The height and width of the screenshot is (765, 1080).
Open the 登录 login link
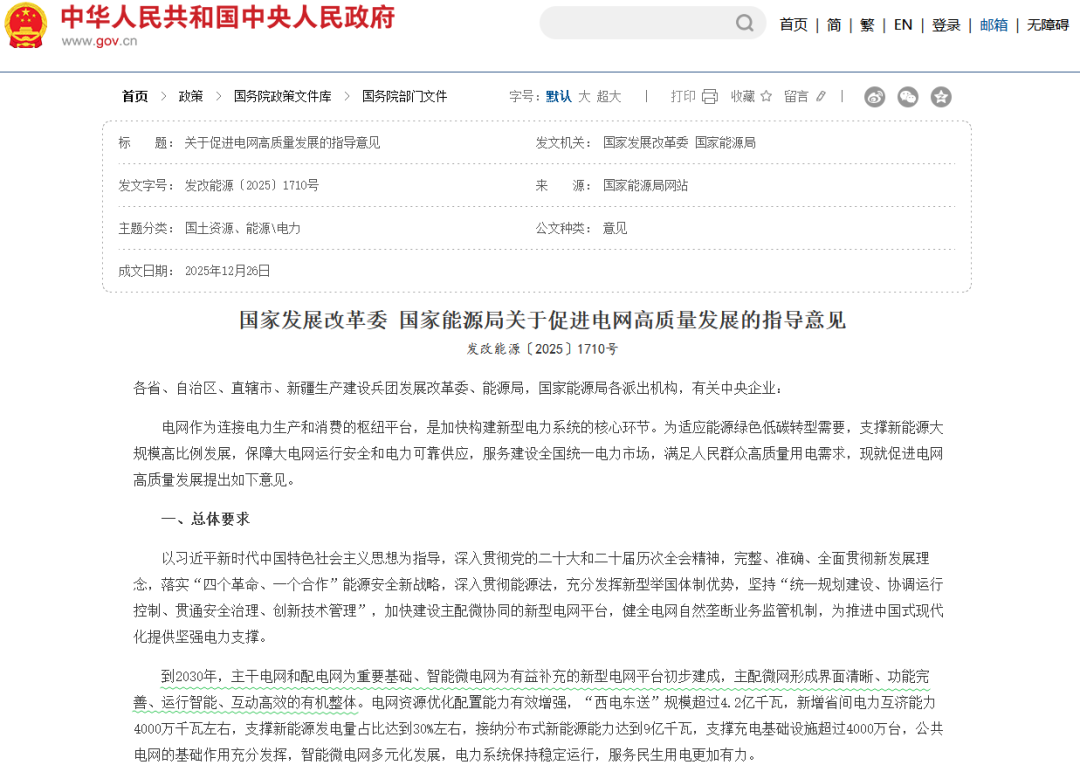click(946, 25)
